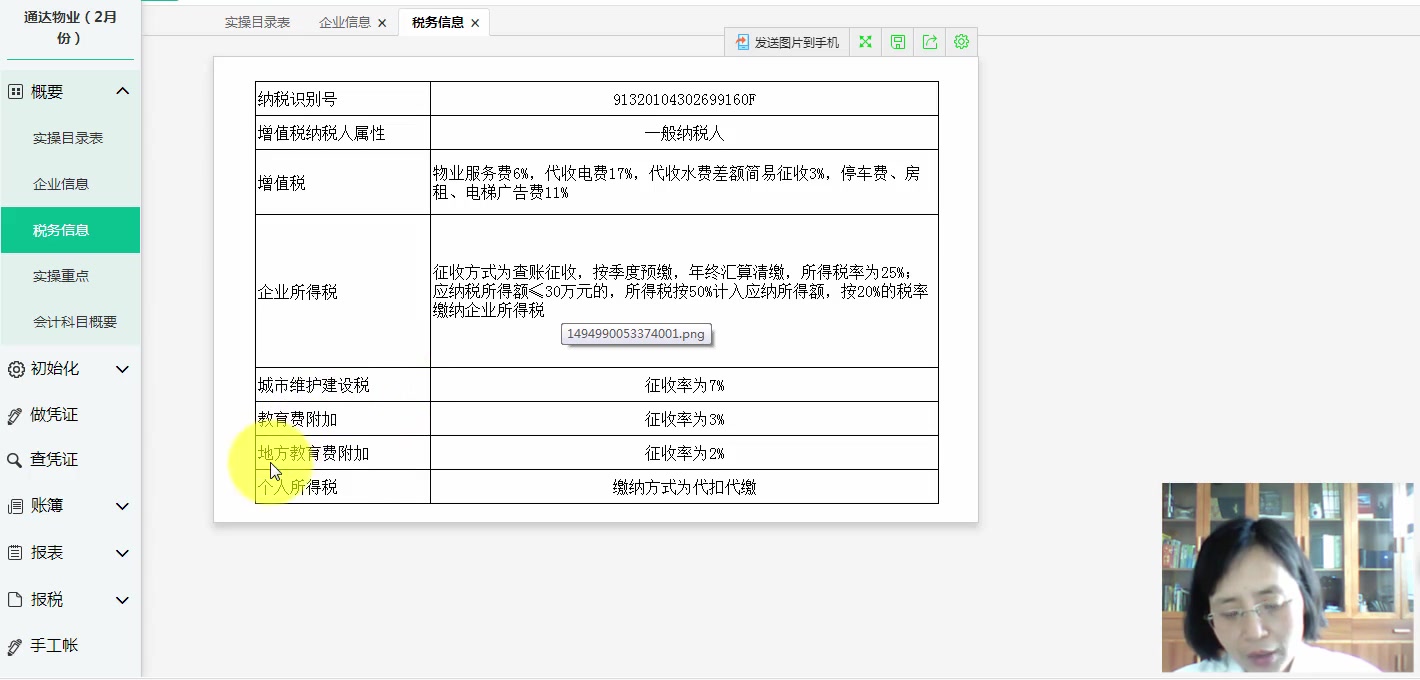Click the share/export icon in toolbar
The width and height of the screenshot is (1420, 680).
tap(929, 41)
